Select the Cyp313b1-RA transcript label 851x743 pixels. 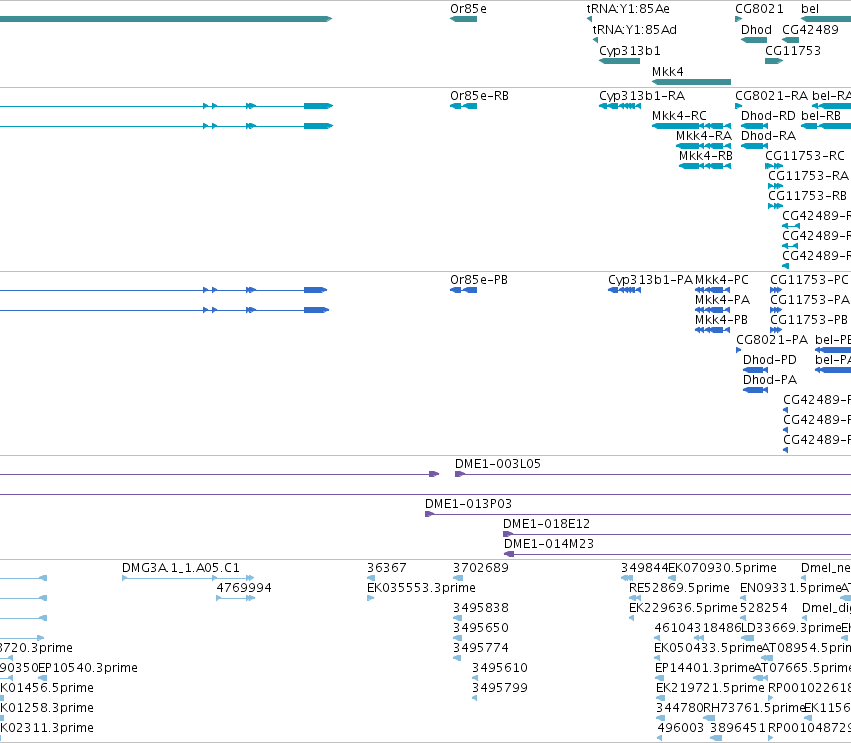tap(642, 96)
